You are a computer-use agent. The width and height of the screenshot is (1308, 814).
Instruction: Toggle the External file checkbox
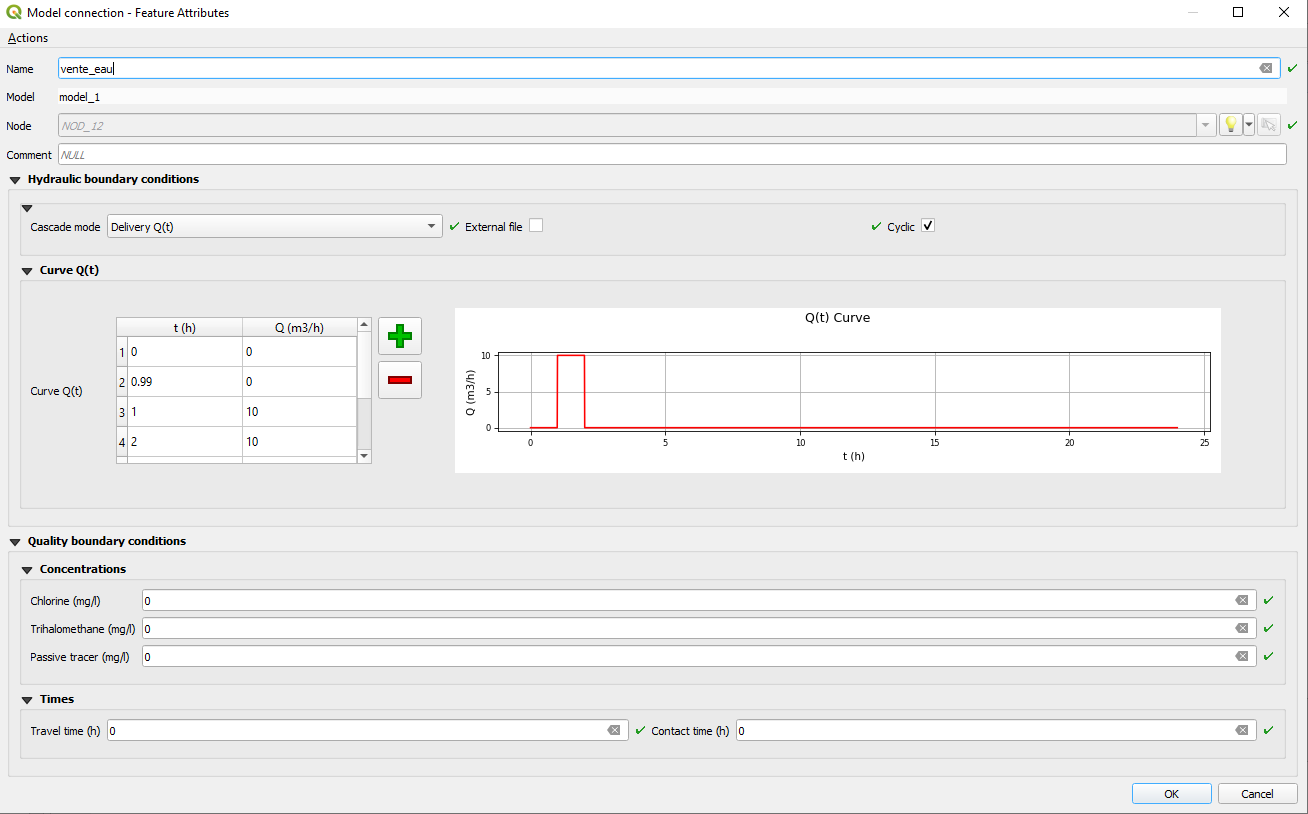(536, 225)
